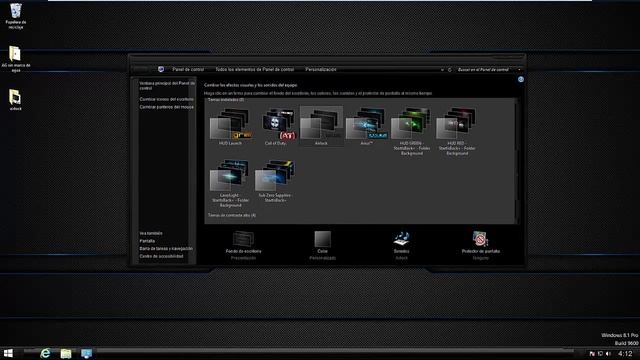The height and width of the screenshot is (360, 640).
Task: Open the volume speaker tray icon
Action: point(608,353)
